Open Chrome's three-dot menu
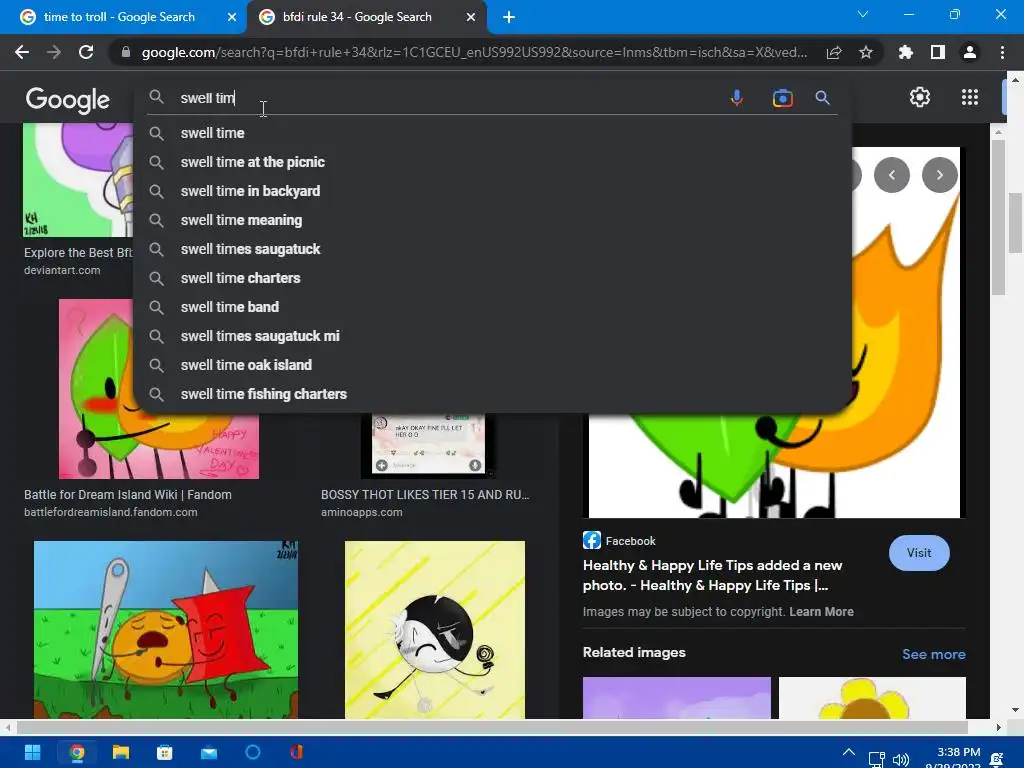The height and width of the screenshot is (768, 1024). pos(1002,52)
